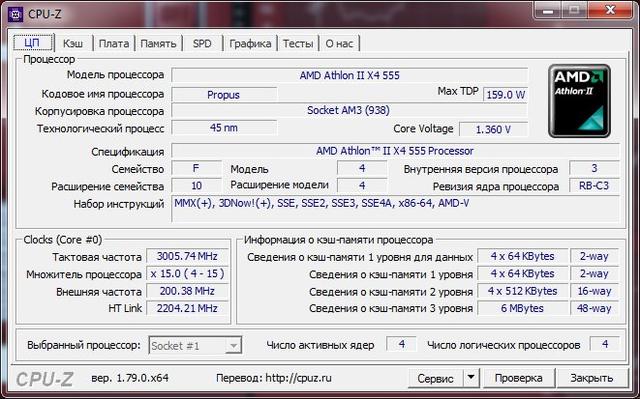
Task: Open the Плата tab
Action: (x=114, y=44)
